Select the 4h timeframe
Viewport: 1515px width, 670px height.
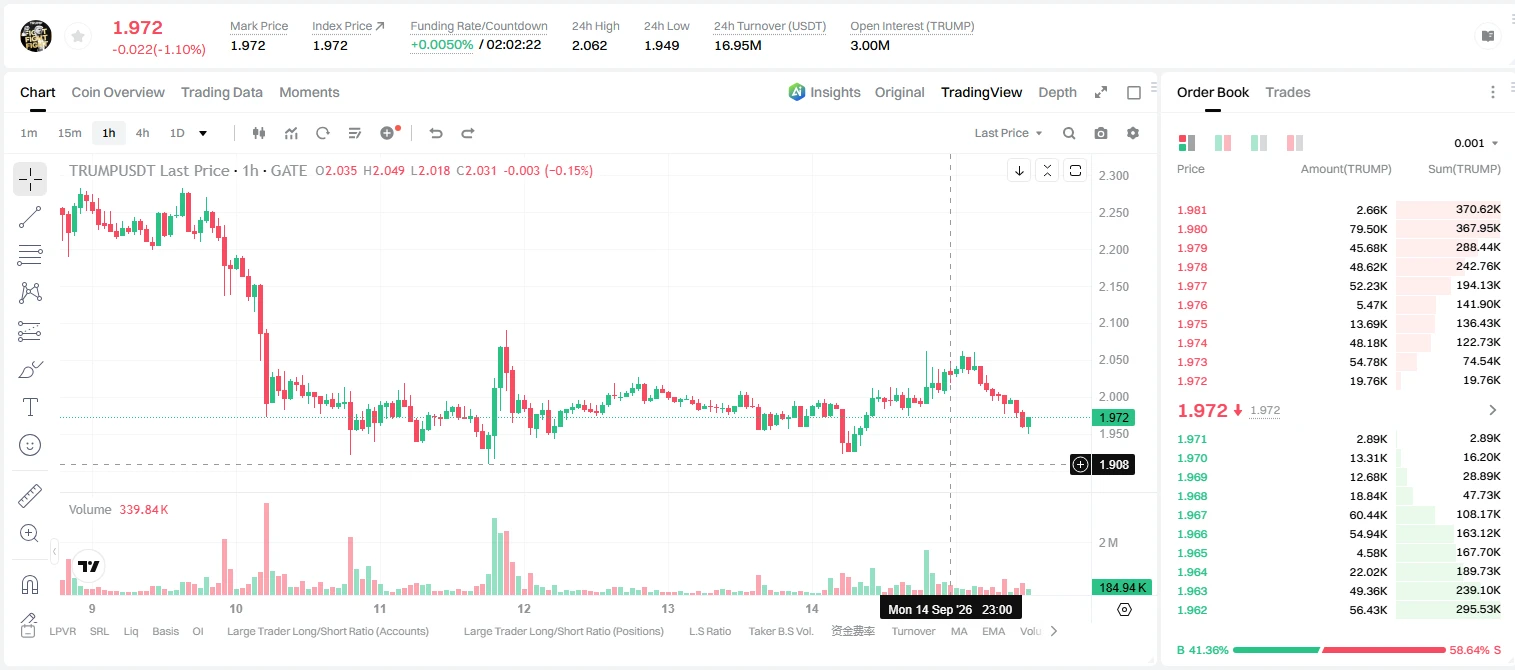142,133
